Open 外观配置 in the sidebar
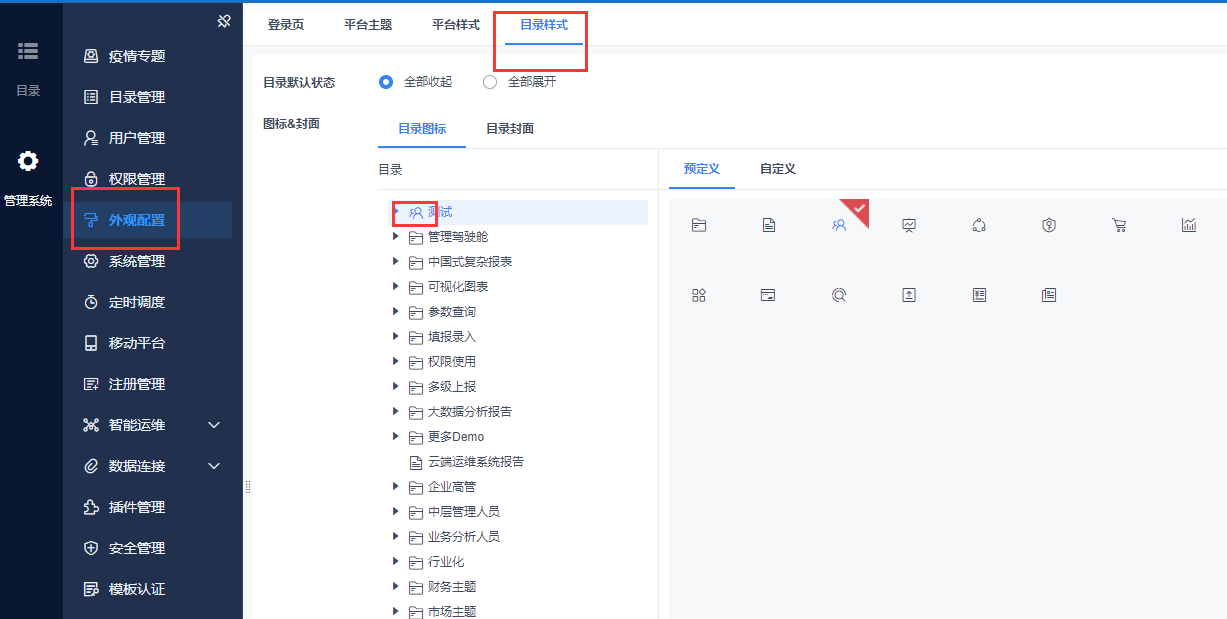This screenshot has height=619, width=1227. [x=147, y=220]
